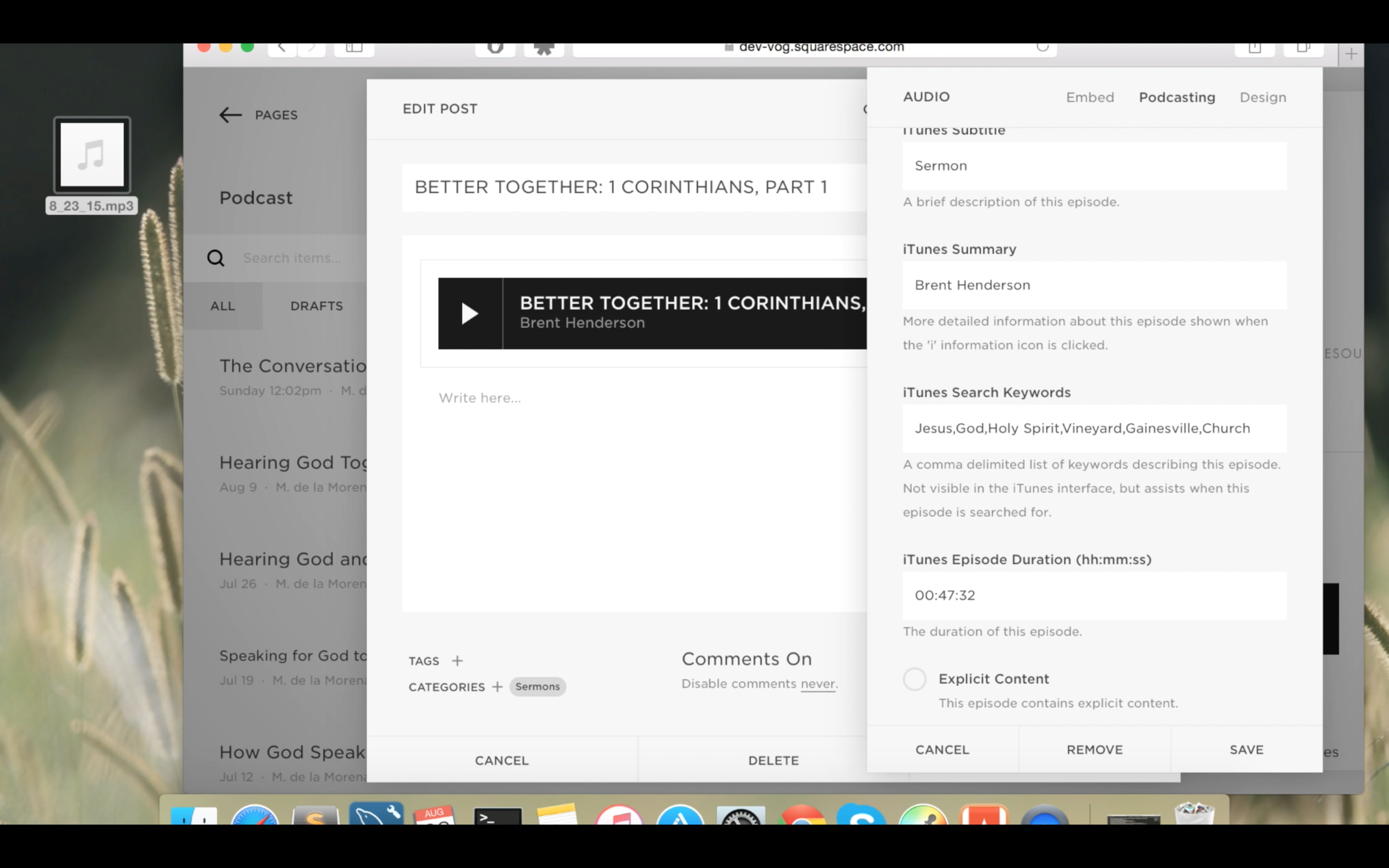Open Skype from the dock
The image size is (1389, 868).
pos(861,815)
